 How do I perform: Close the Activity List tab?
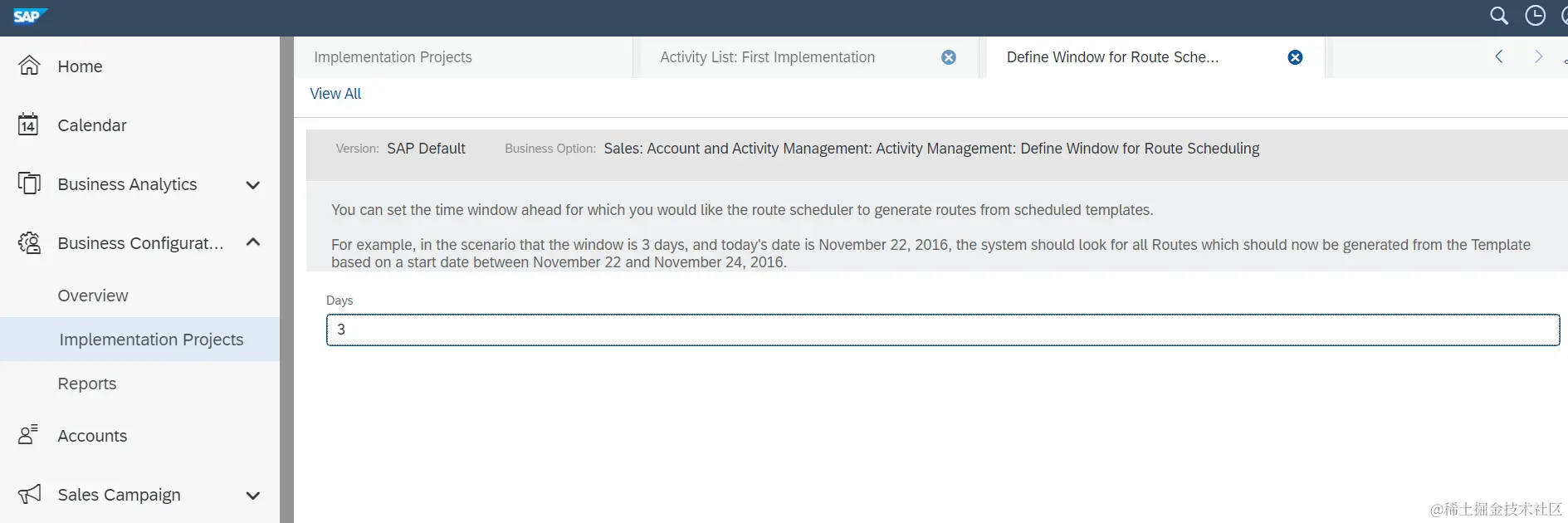949,57
